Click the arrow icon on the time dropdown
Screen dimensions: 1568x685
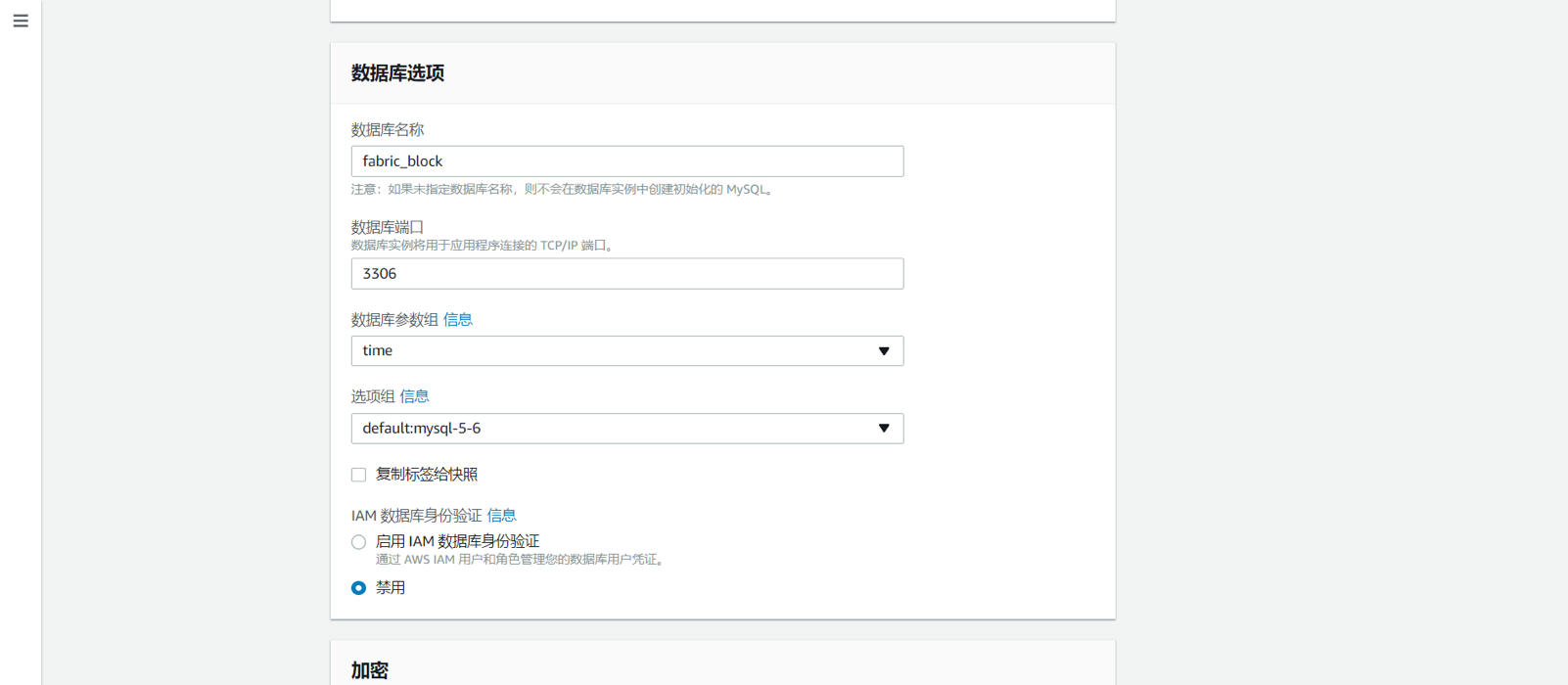[x=884, y=351]
